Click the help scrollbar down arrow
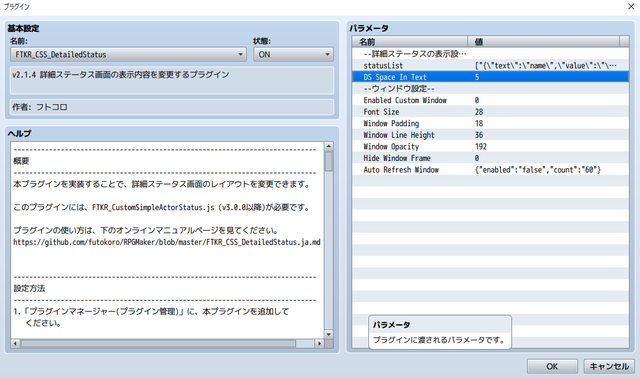This screenshot has width=640, height=378. [x=329, y=334]
